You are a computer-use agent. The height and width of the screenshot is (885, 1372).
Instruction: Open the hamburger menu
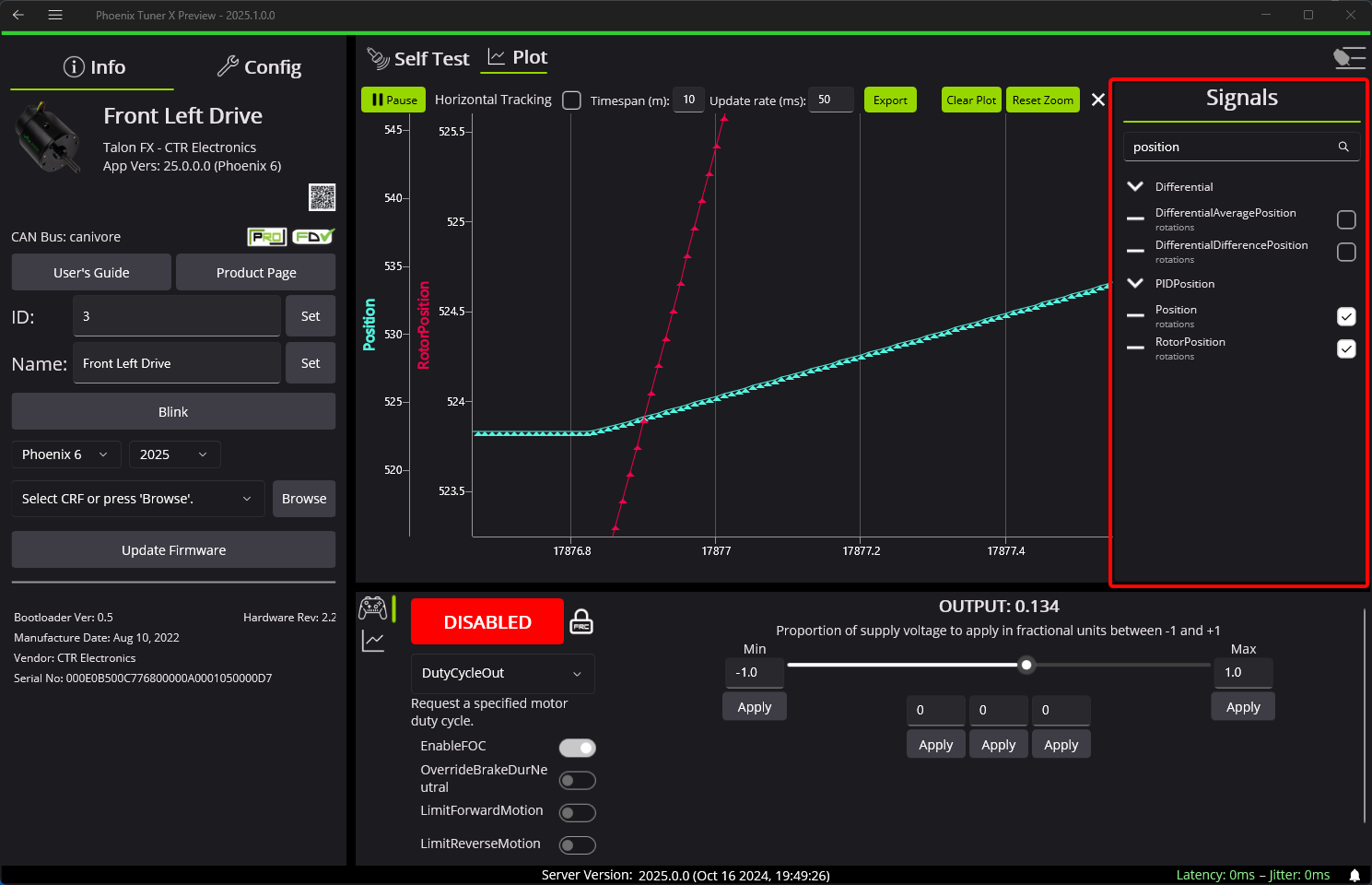point(55,15)
